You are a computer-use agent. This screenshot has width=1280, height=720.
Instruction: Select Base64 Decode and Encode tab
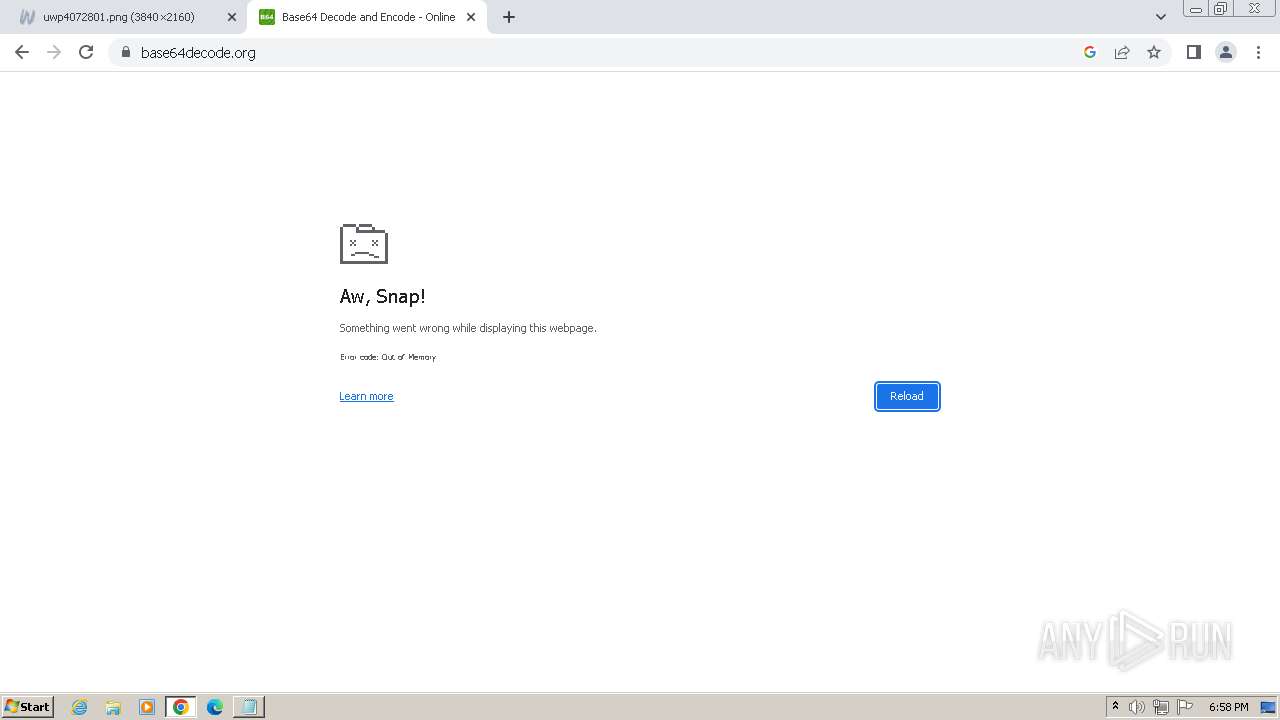[x=367, y=17]
